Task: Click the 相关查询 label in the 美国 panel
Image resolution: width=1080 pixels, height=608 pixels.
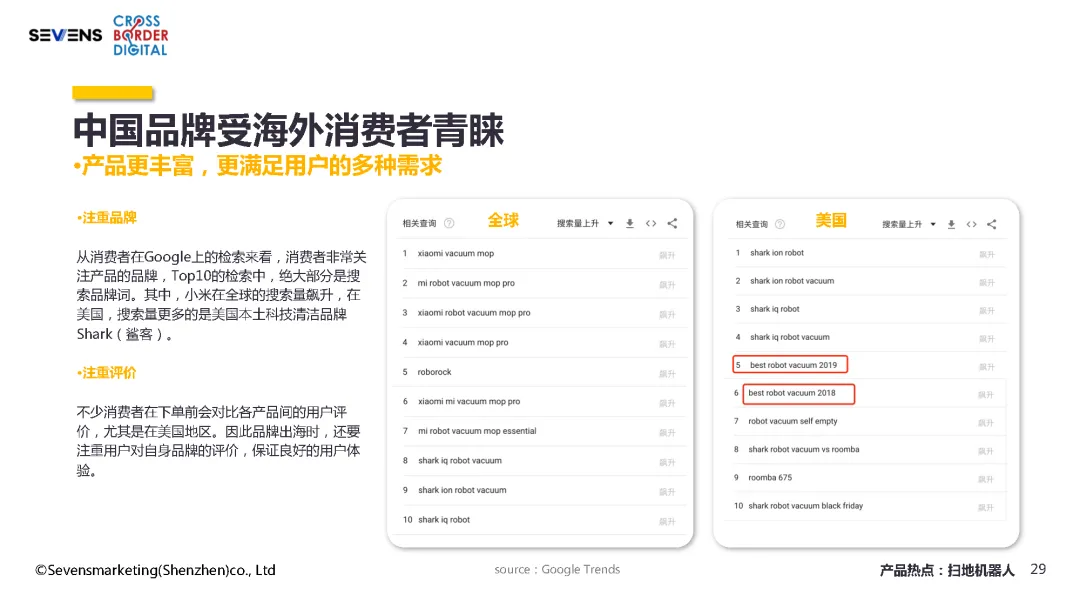Action: [751, 224]
